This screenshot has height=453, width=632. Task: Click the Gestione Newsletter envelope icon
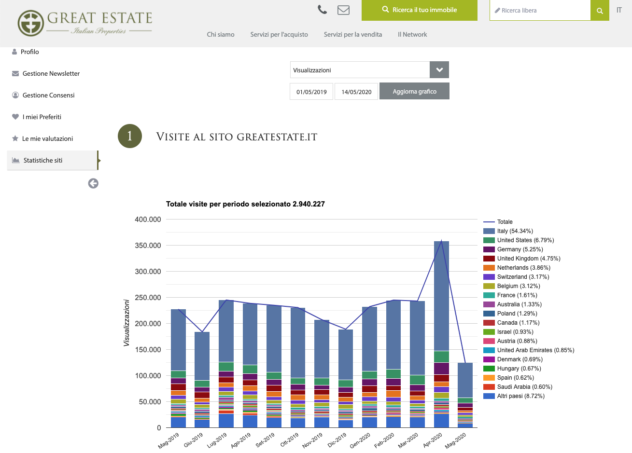point(15,73)
